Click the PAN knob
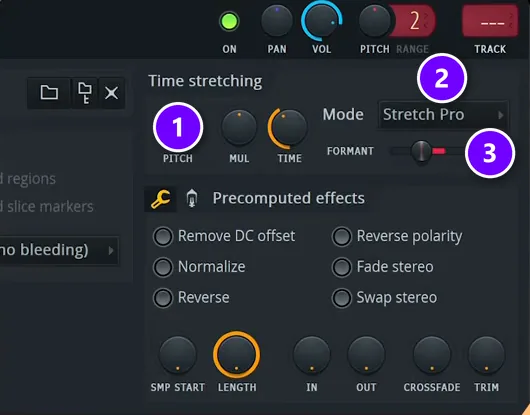 point(277,21)
